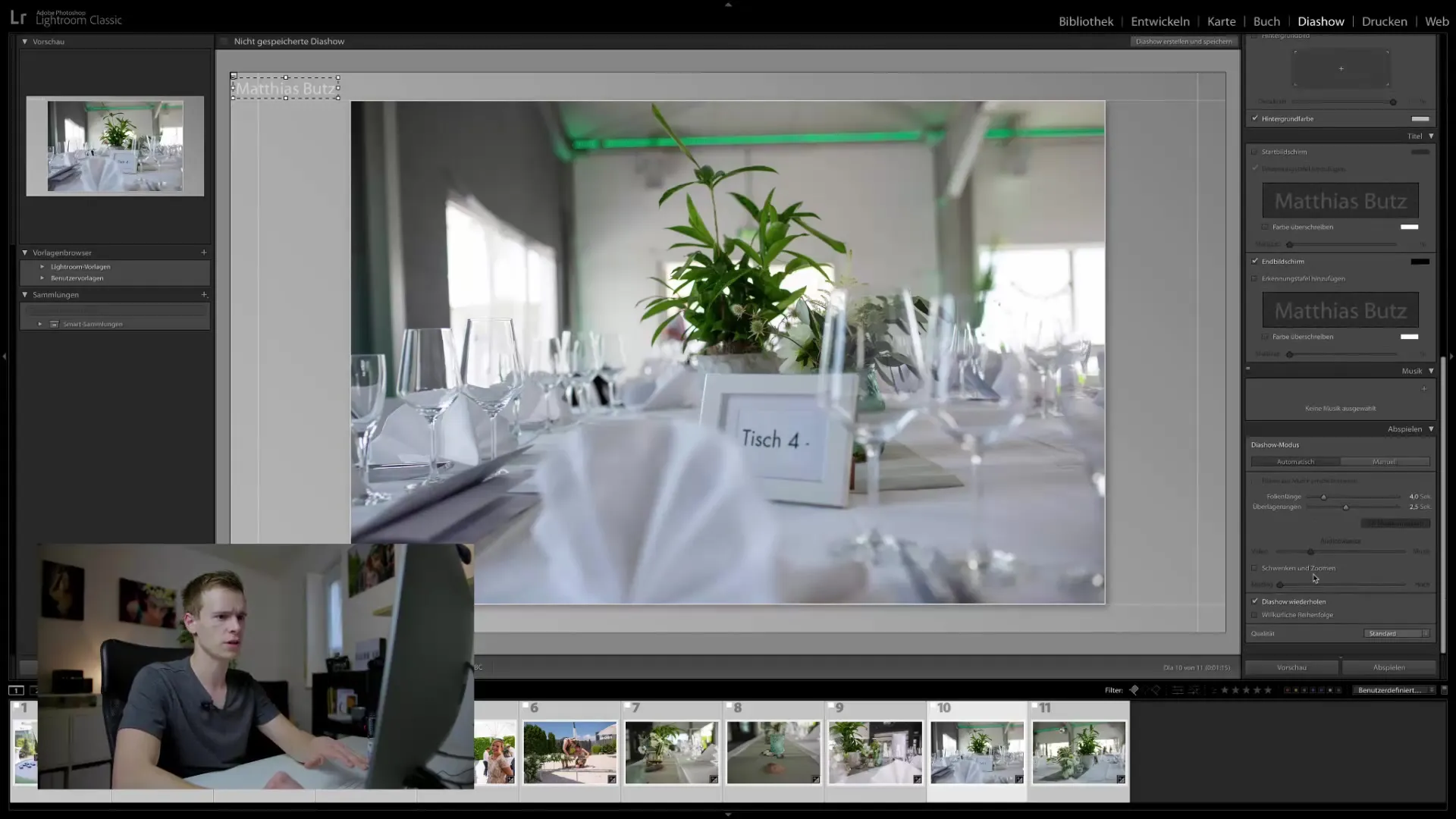This screenshot has height=819, width=1456.
Task: Open adjustment badge on thumbnail 9
Action: 917,779
